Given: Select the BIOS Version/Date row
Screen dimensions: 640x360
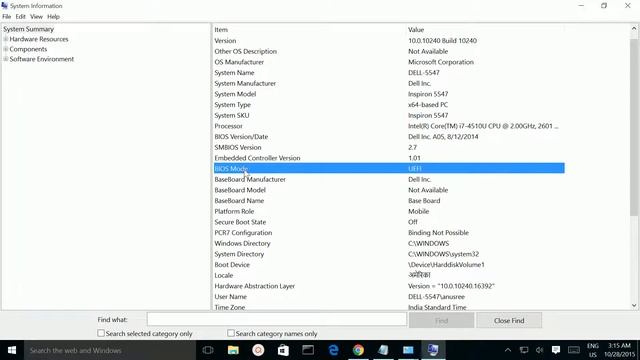Looking at the screenshot, I should click(x=389, y=137).
